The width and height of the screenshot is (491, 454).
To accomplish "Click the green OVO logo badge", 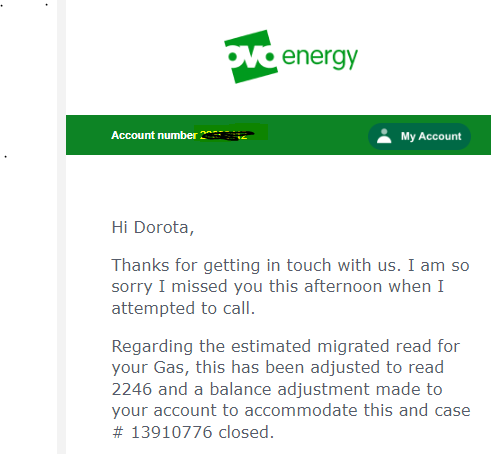I will [251, 56].
